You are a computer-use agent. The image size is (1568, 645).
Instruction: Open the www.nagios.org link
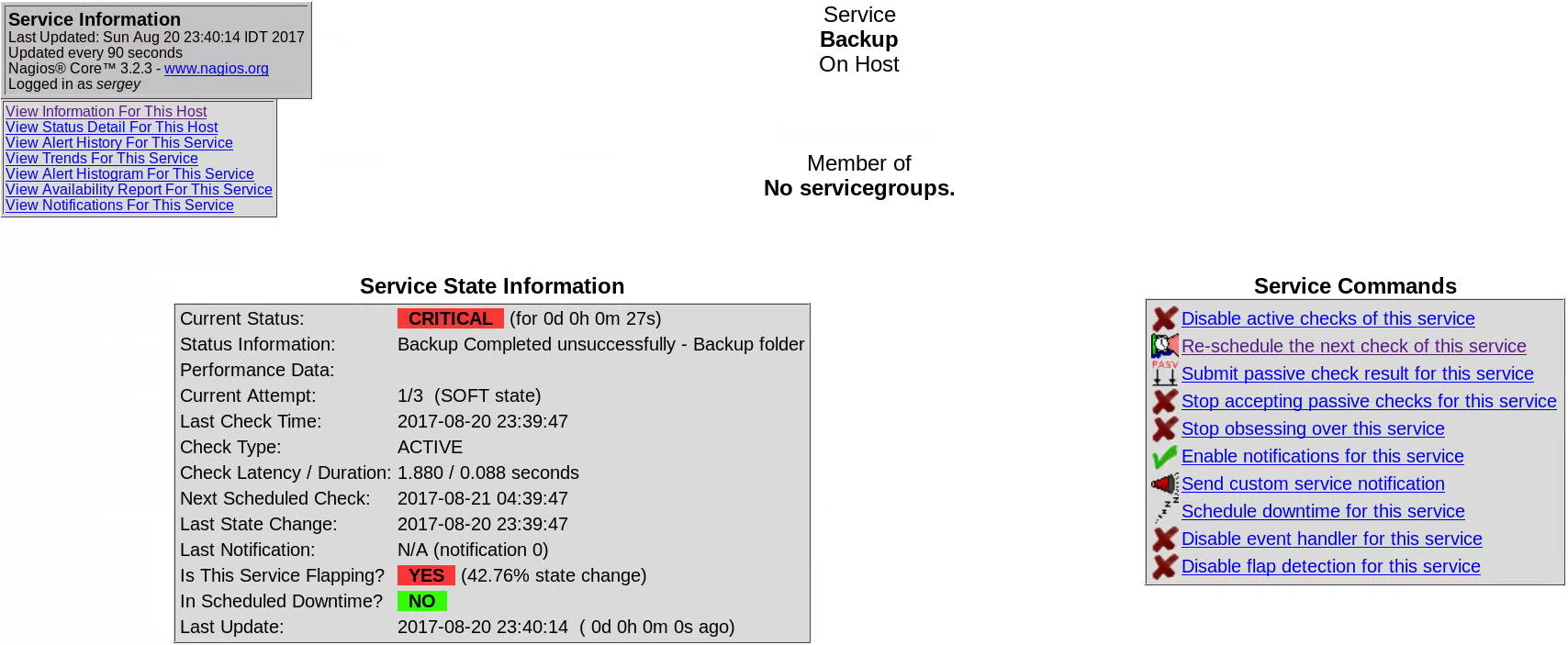coord(217,69)
